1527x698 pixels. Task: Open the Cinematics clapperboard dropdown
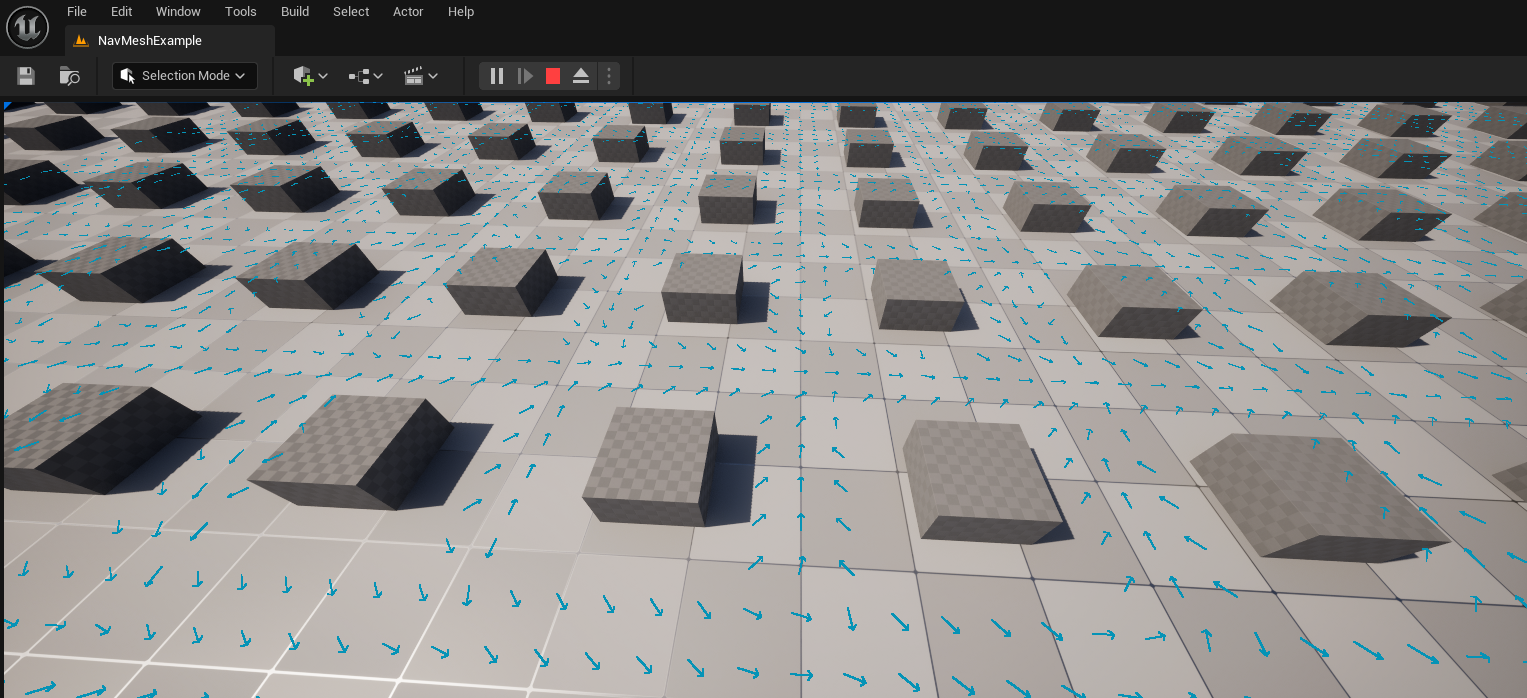coord(421,76)
